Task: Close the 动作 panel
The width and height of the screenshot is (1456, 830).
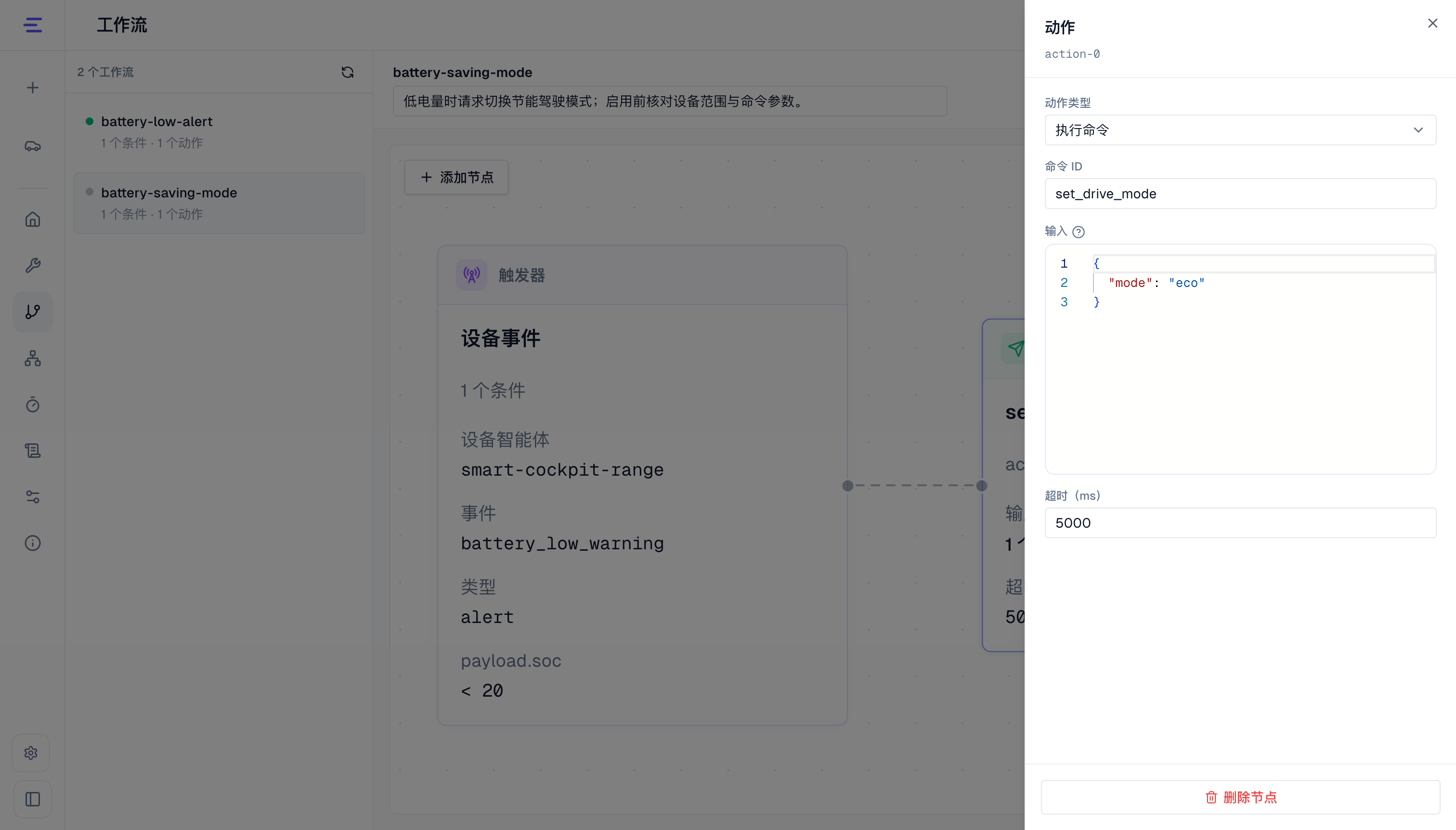Action: tap(1432, 24)
